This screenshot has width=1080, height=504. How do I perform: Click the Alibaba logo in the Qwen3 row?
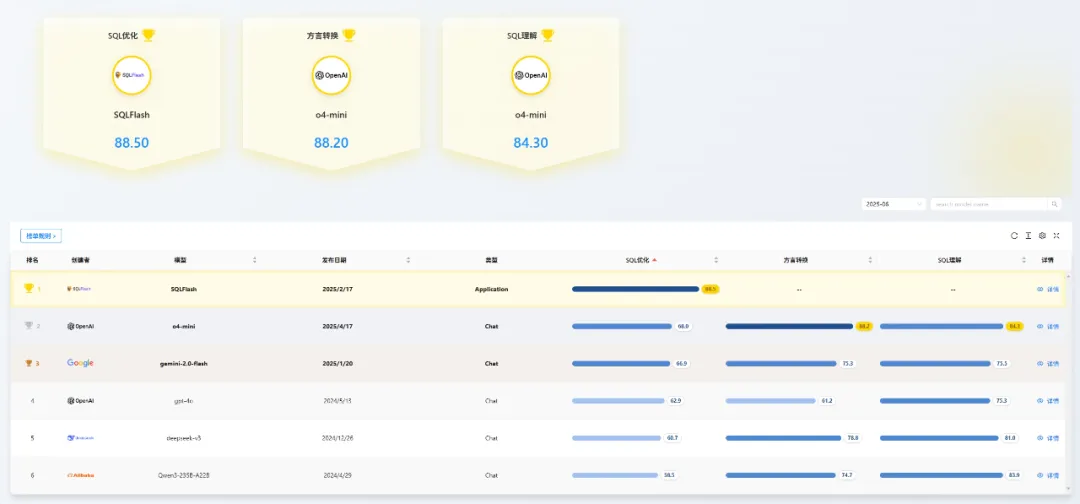[81, 475]
